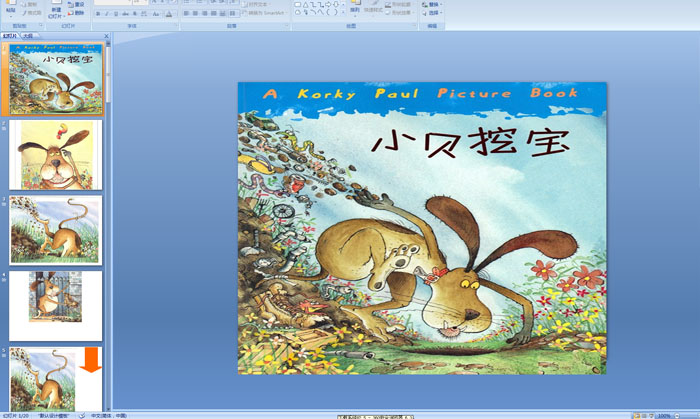The width and height of the screenshot is (700, 419).
Task: Click the language indicator in status bar
Action: pos(109,415)
